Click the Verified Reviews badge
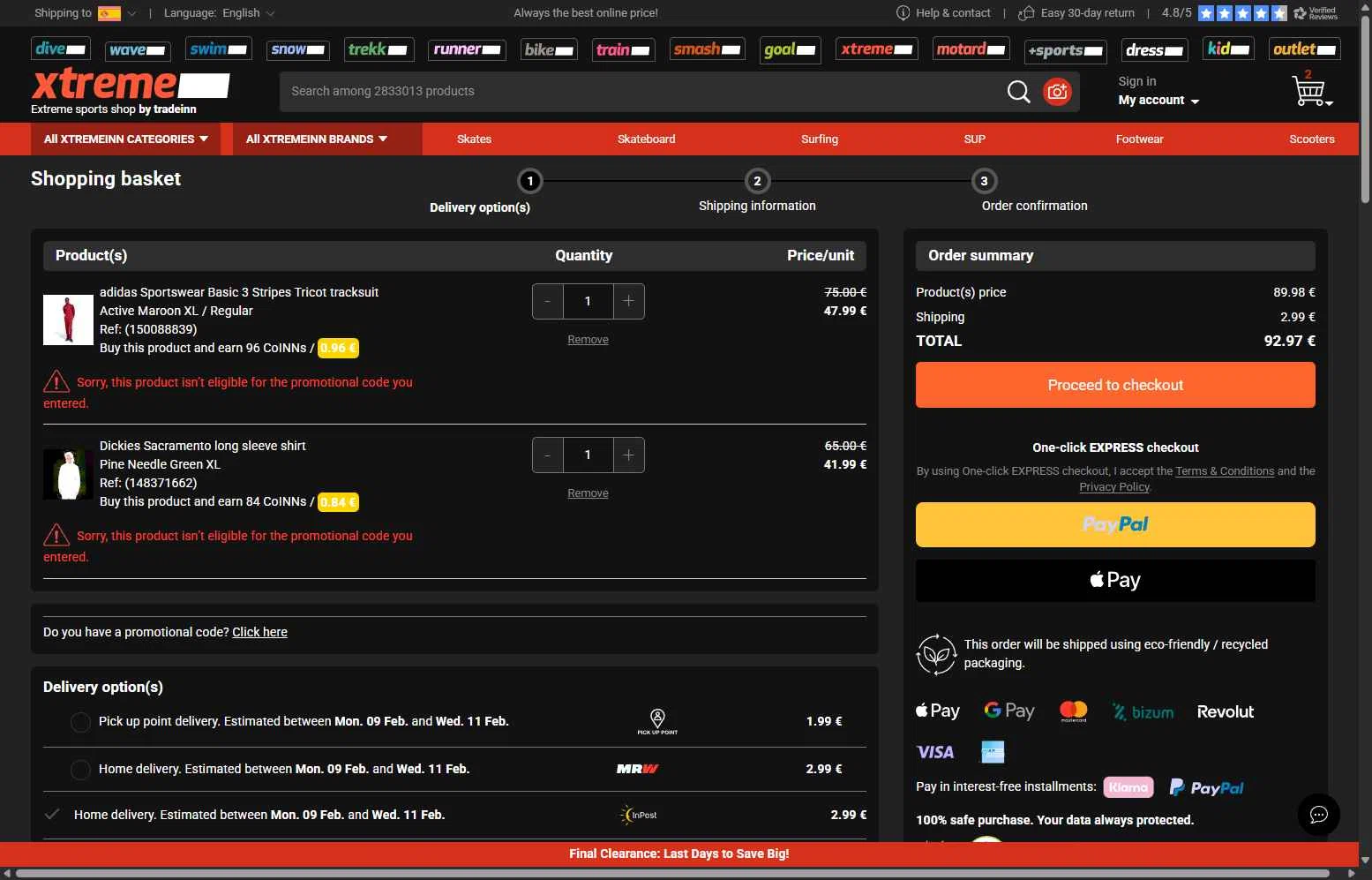 [1316, 13]
